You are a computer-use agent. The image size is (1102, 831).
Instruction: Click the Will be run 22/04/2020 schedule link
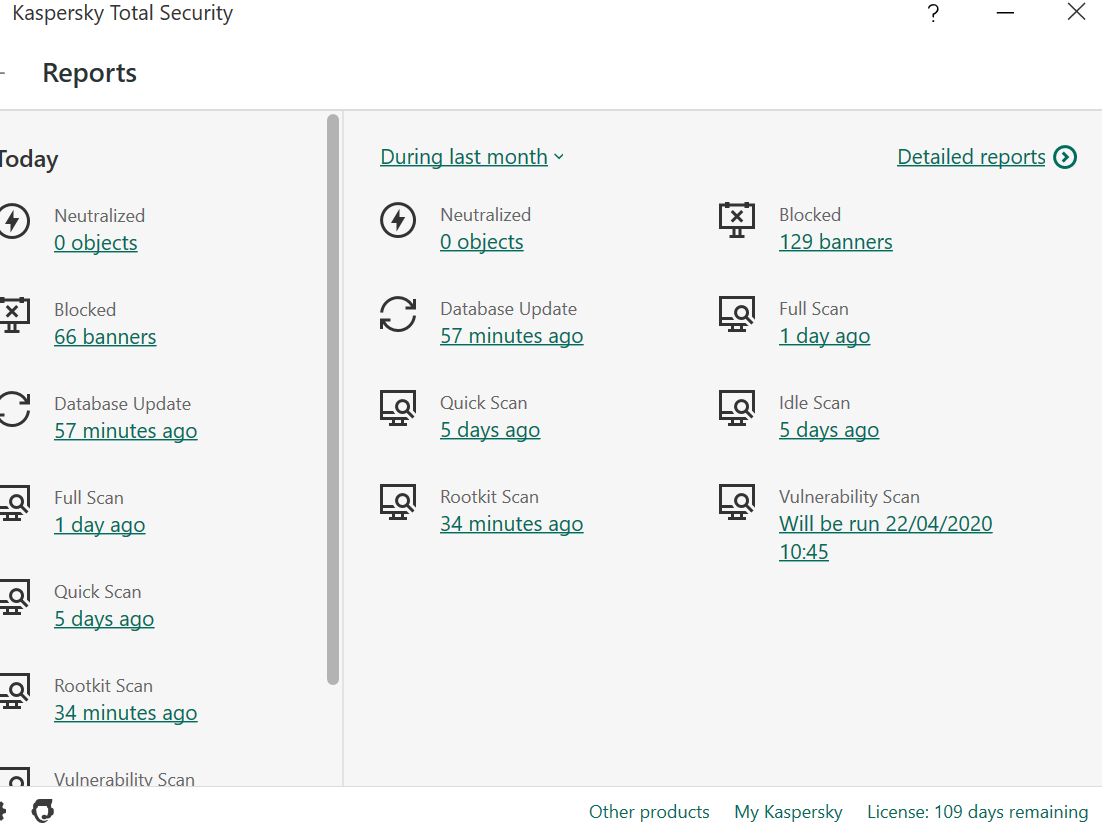click(x=885, y=524)
